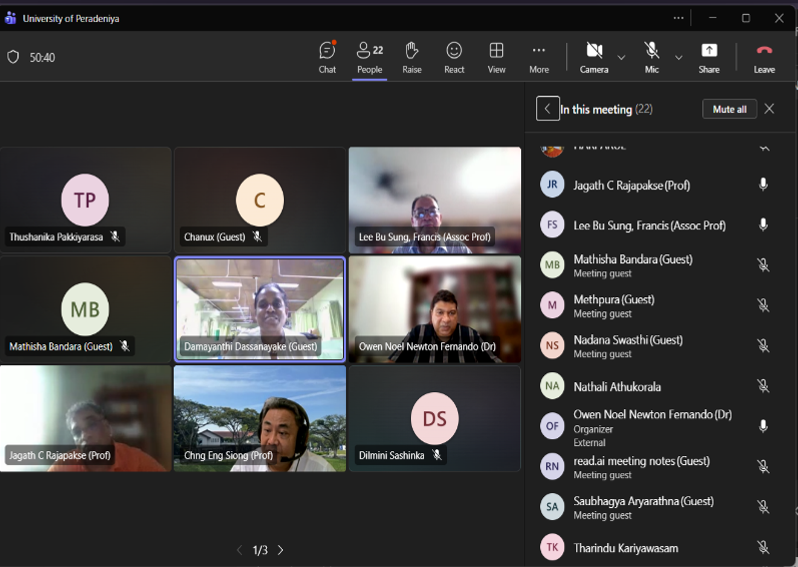Go to previous video gallery page
The width and height of the screenshot is (798, 567).
click(x=240, y=550)
